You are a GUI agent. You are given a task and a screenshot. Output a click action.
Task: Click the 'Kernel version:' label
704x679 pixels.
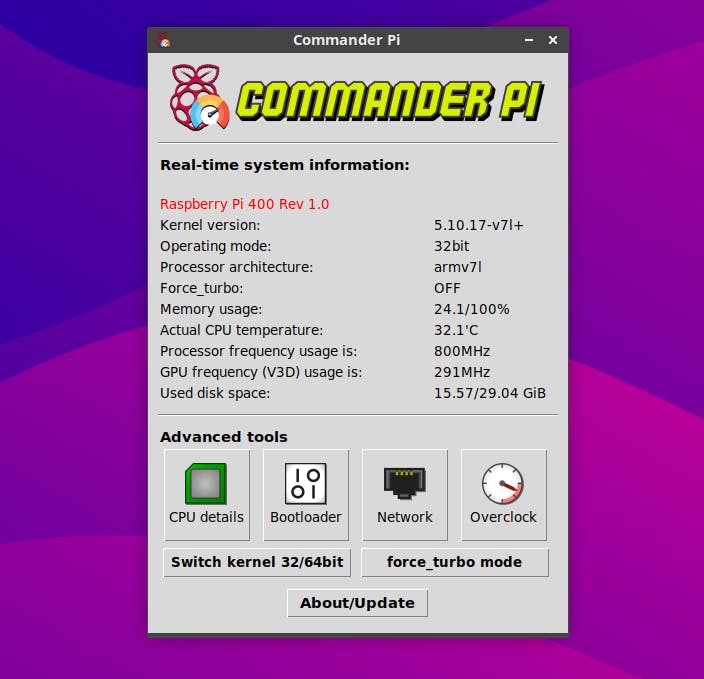[210, 225]
